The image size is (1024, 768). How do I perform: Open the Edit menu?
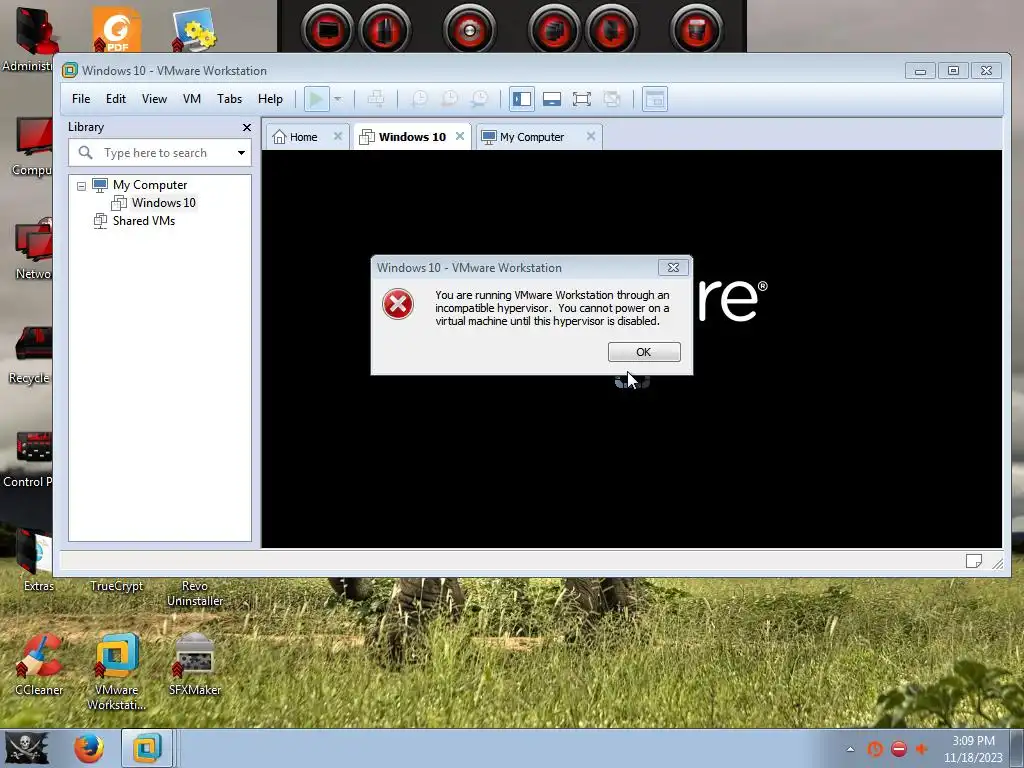(x=116, y=99)
